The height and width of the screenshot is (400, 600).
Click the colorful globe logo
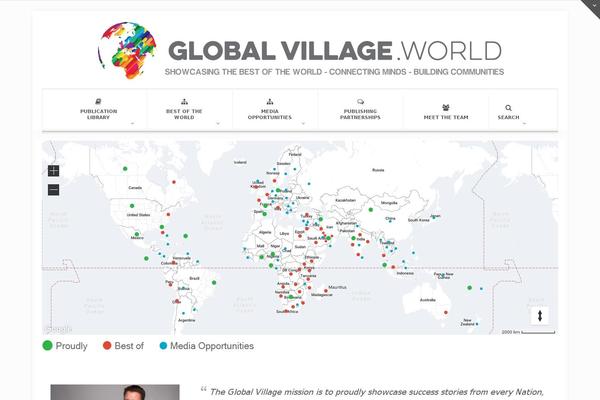127,51
